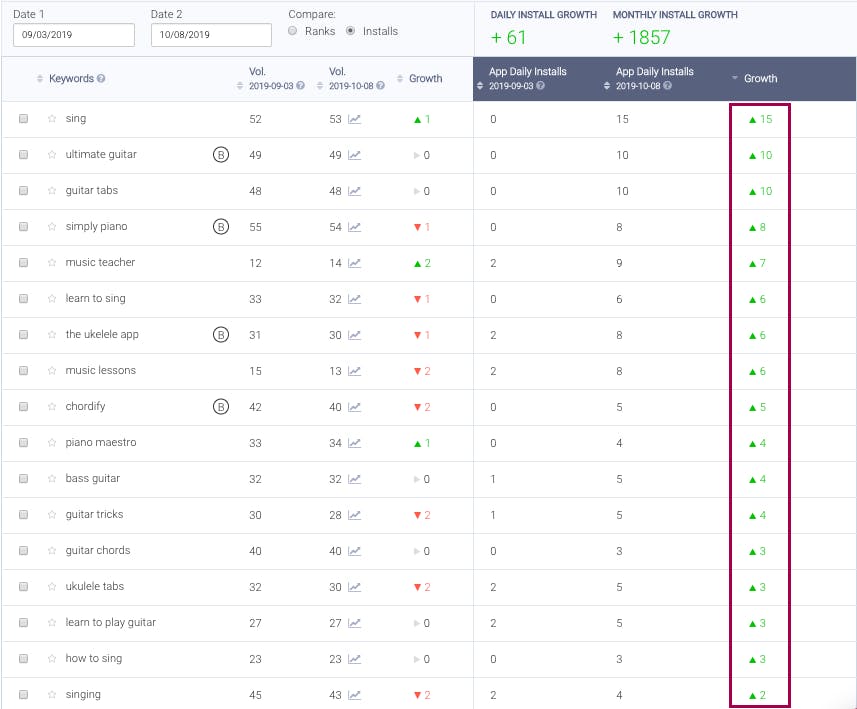Open trend chart icon for 'chordify'
The image size is (857, 709).
(x=355, y=407)
